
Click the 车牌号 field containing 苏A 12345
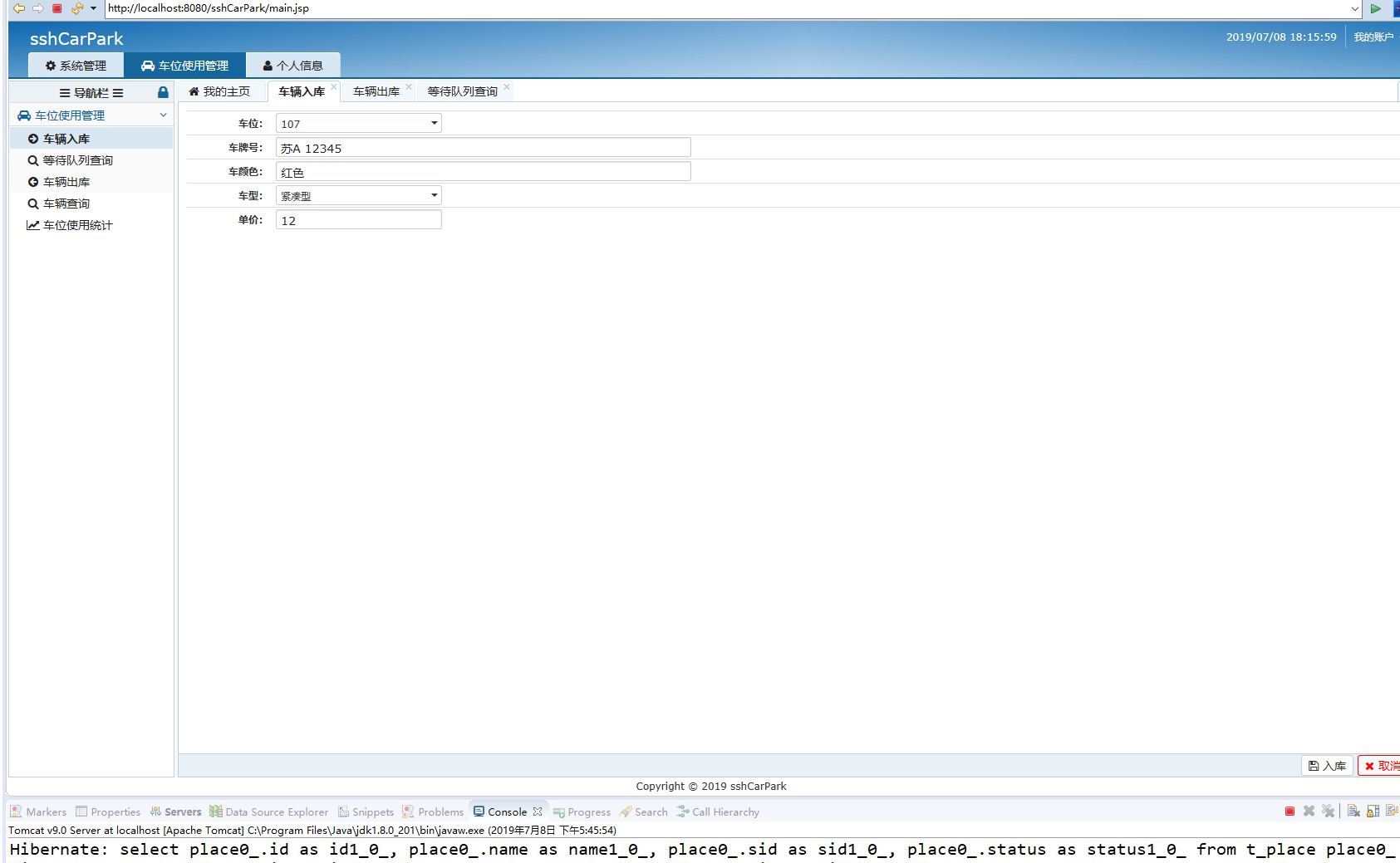pyautogui.click(x=483, y=148)
